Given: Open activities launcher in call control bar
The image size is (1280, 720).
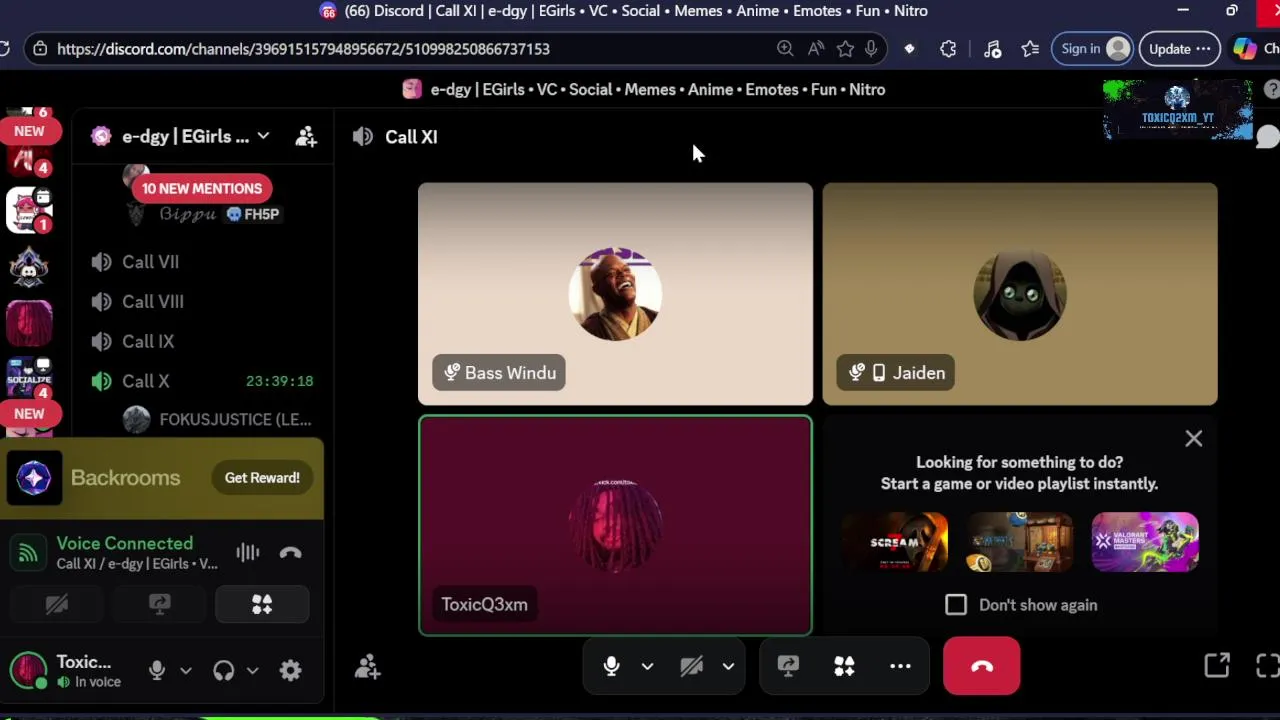Looking at the screenshot, I should pyautogui.click(x=844, y=666).
